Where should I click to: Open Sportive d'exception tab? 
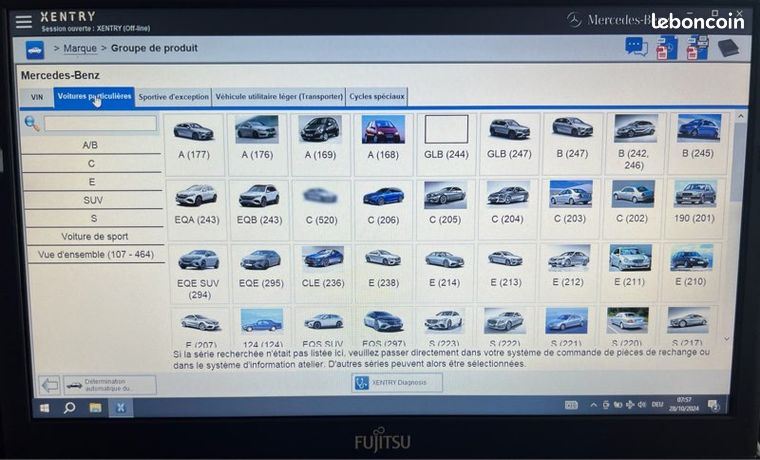[x=174, y=97]
